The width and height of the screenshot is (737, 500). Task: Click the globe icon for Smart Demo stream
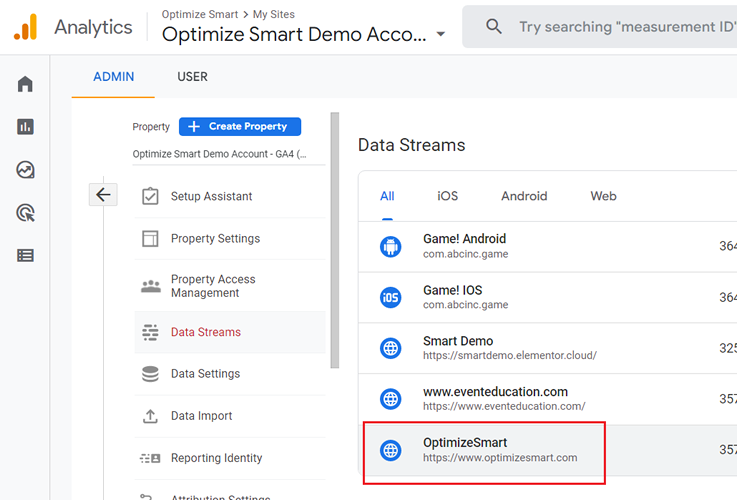click(x=391, y=348)
